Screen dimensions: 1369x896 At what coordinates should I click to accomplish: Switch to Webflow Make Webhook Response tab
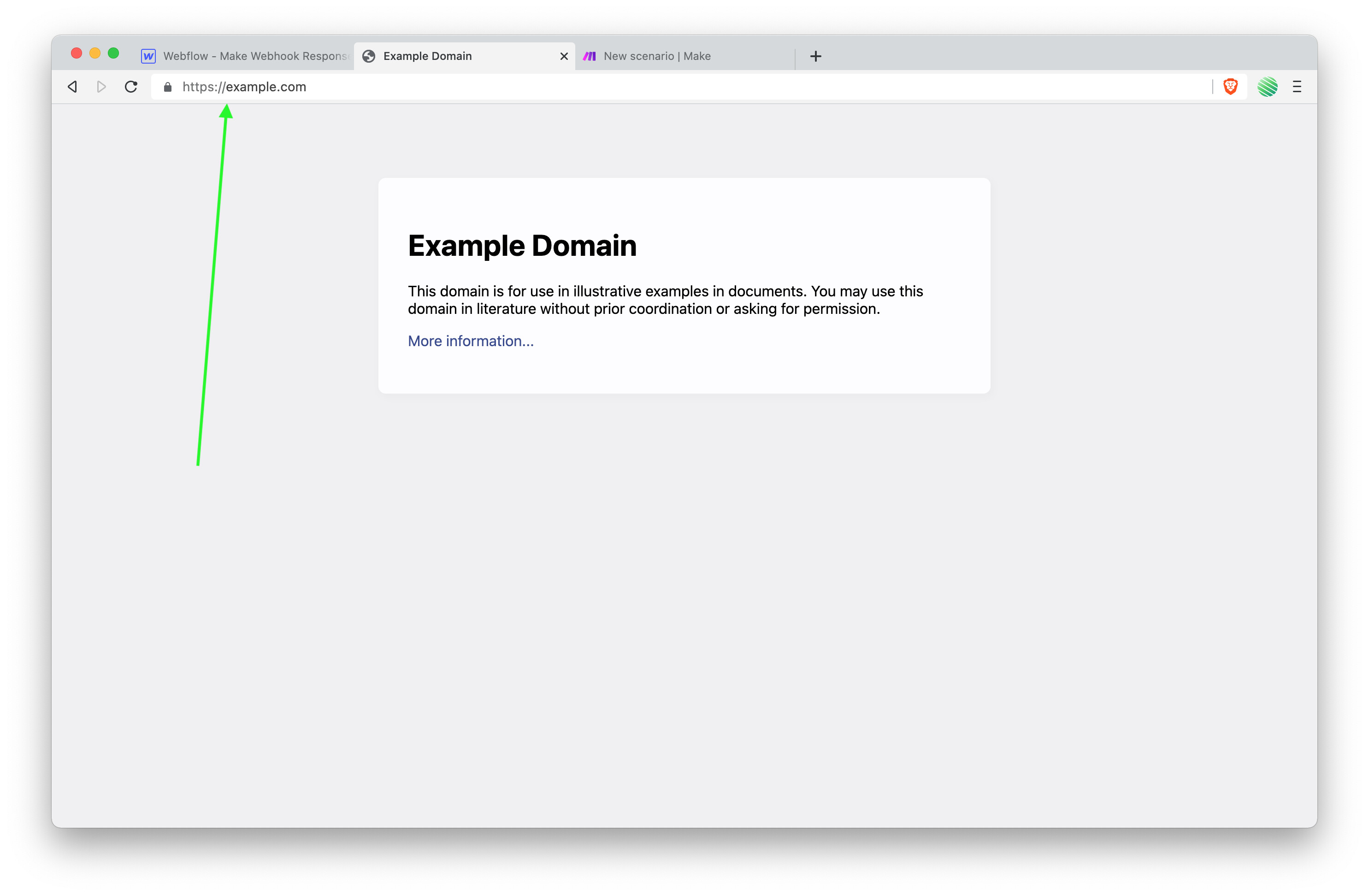click(244, 56)
